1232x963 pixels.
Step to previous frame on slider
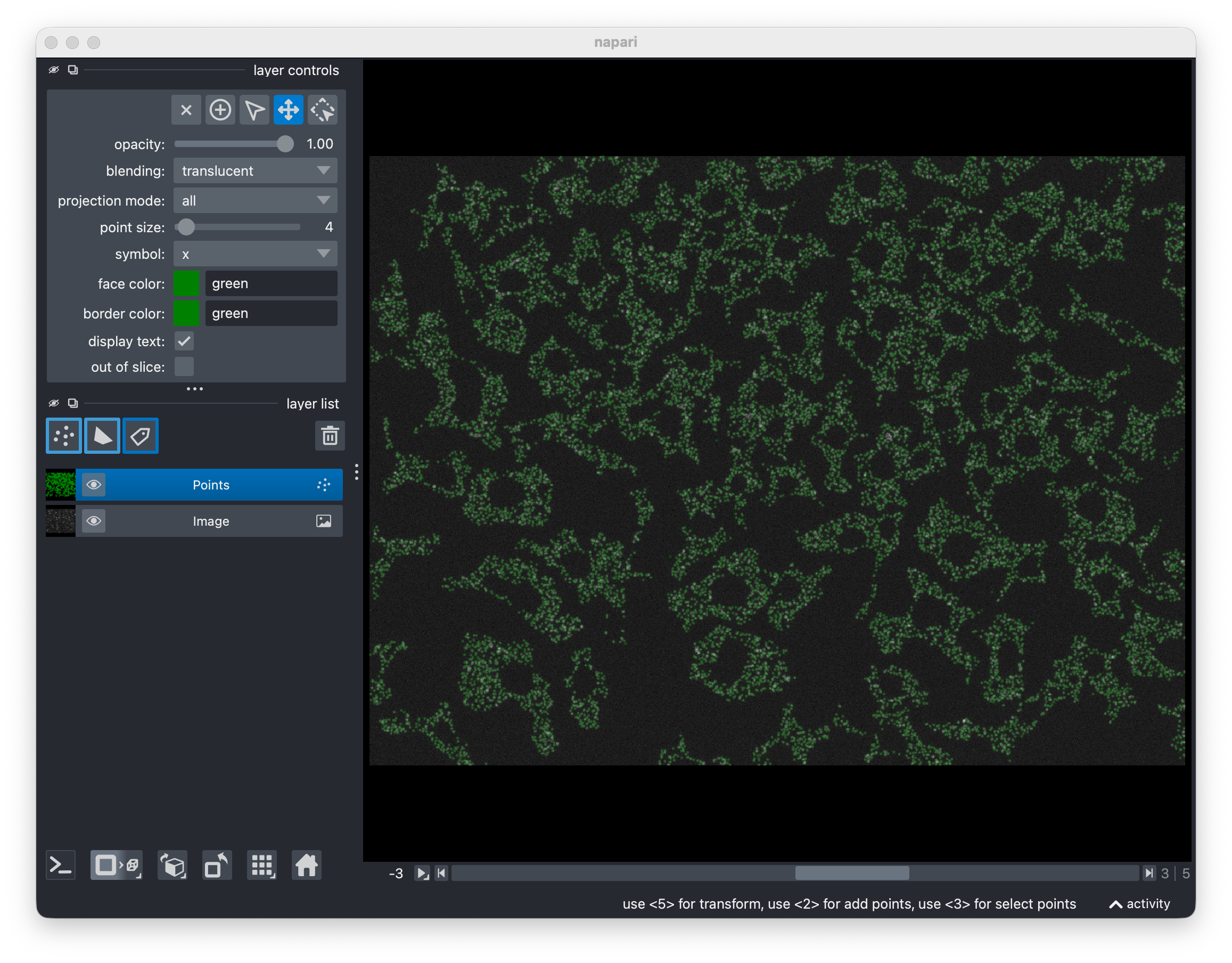442,873
